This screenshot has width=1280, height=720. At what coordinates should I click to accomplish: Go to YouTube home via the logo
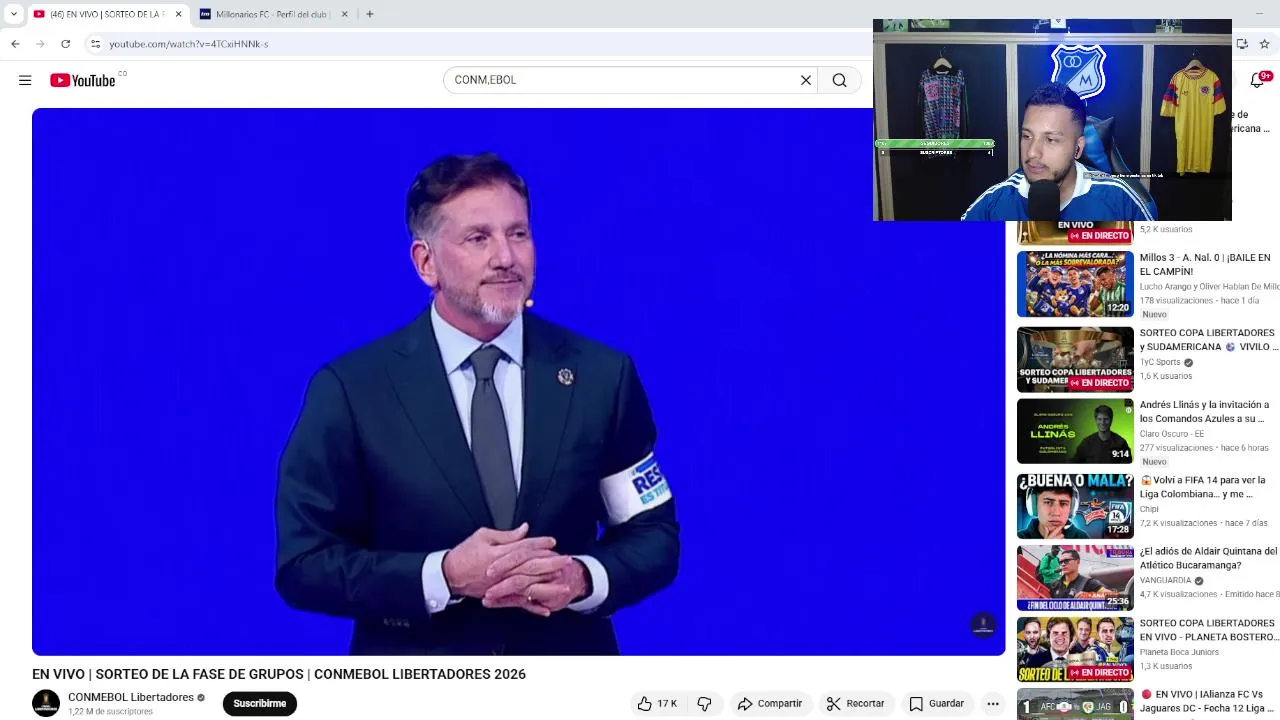pyautogui.click(x=83, y=80)
